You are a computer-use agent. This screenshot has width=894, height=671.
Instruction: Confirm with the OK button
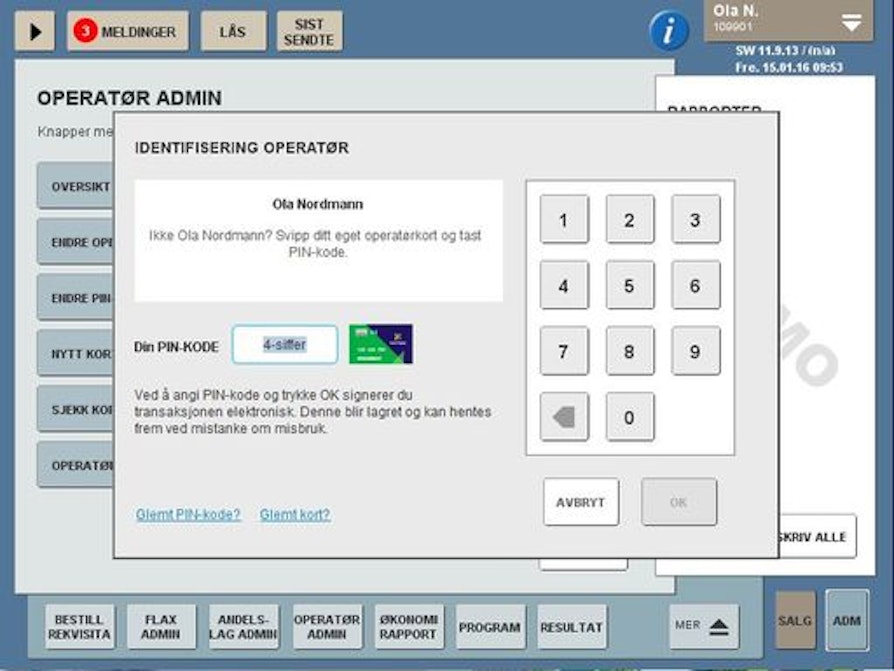tap(679, 502)
